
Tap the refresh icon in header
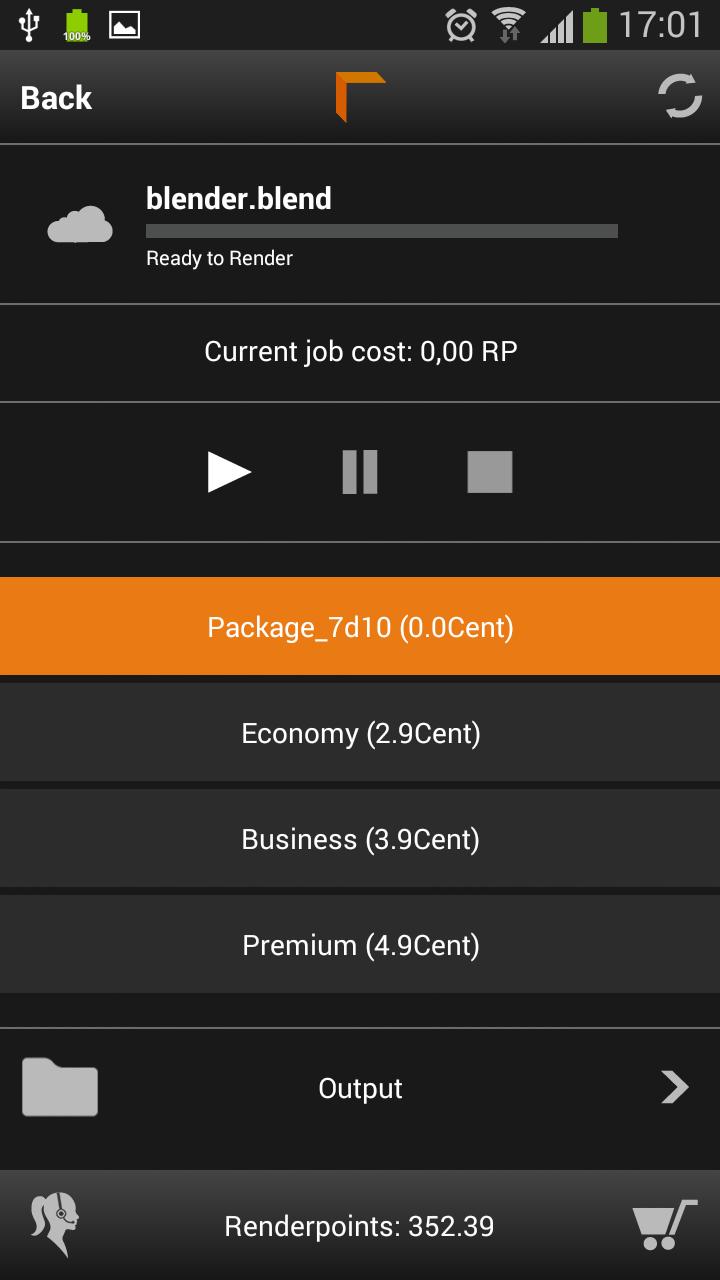click(x=680, y=97)
